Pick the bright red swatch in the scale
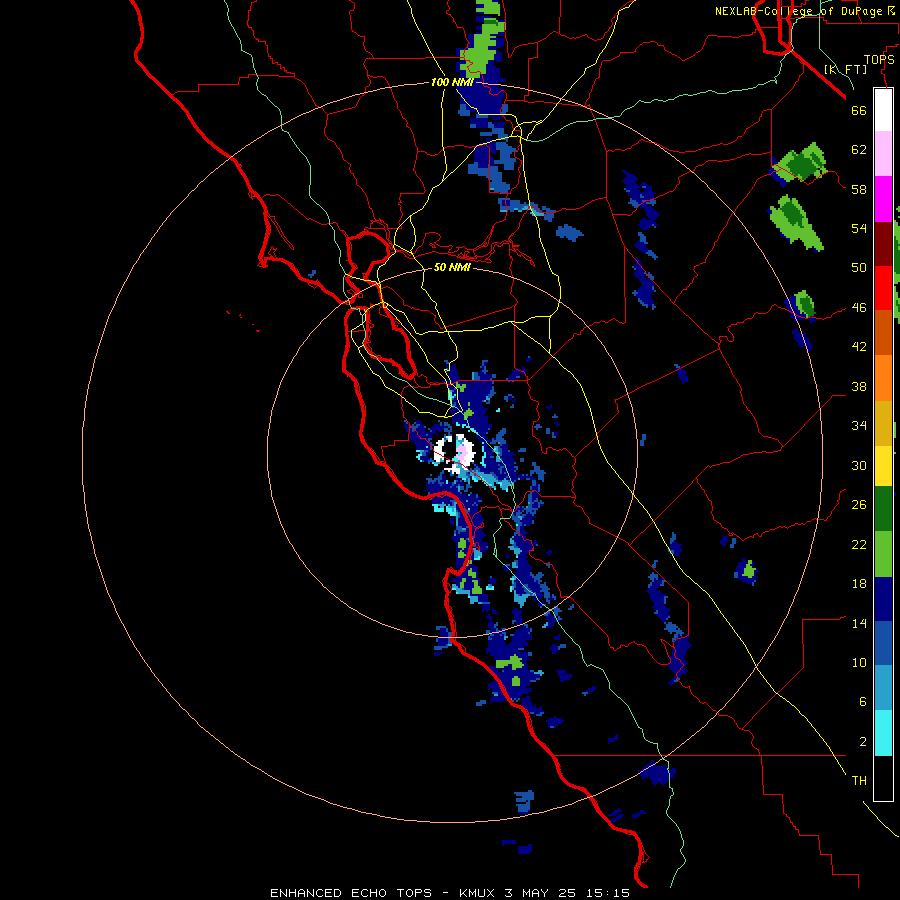Image resolution: width=900 pixels, height=900 pixels. click(x=883, y=288)
